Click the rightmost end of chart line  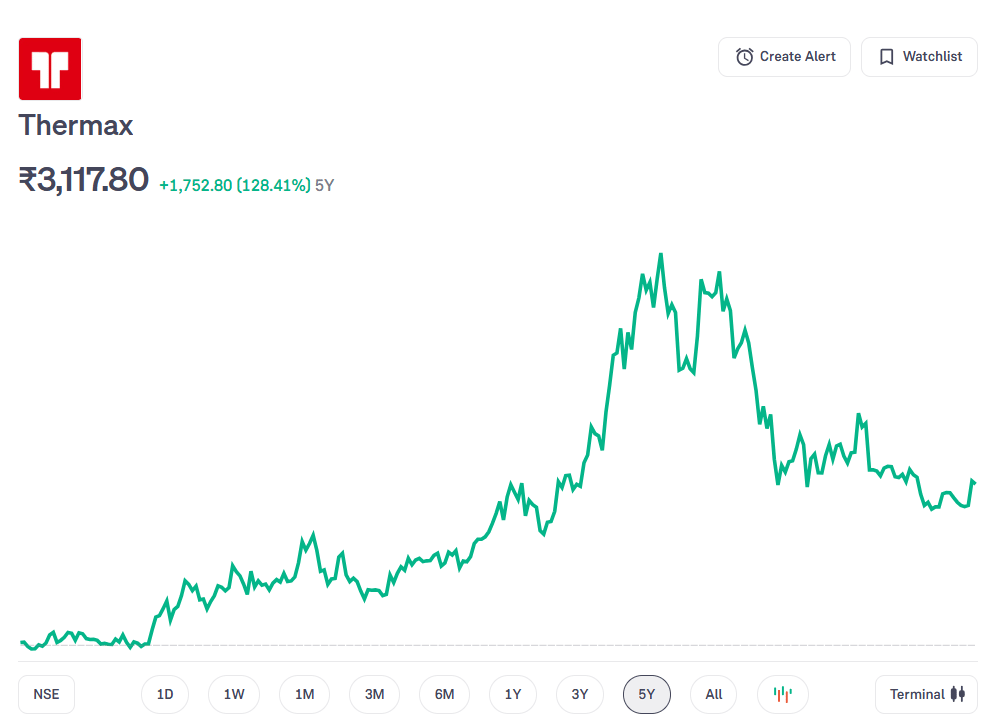974,482
